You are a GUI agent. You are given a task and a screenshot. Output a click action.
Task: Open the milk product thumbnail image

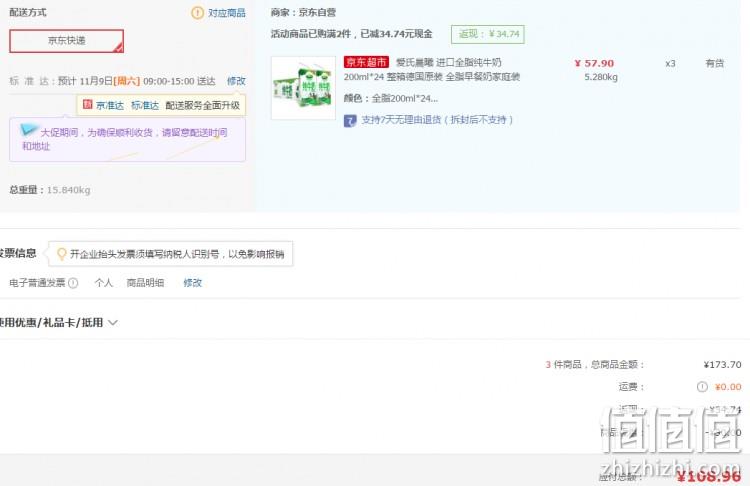[303, 88]
